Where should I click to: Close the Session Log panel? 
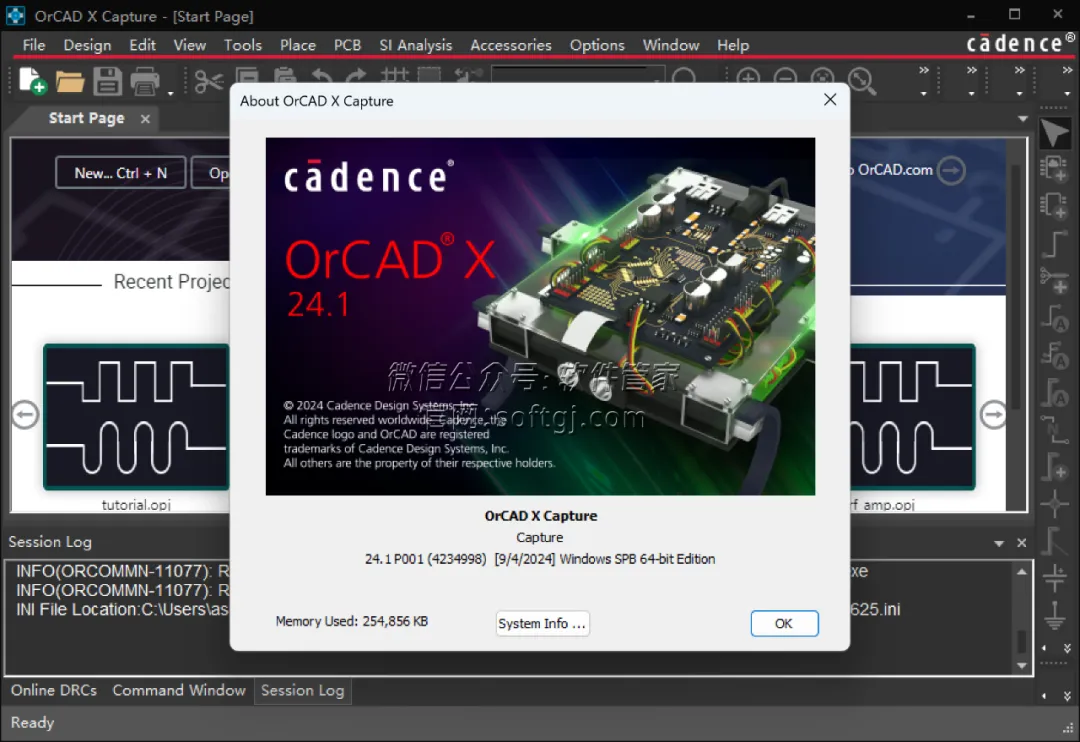(1021, 543)
